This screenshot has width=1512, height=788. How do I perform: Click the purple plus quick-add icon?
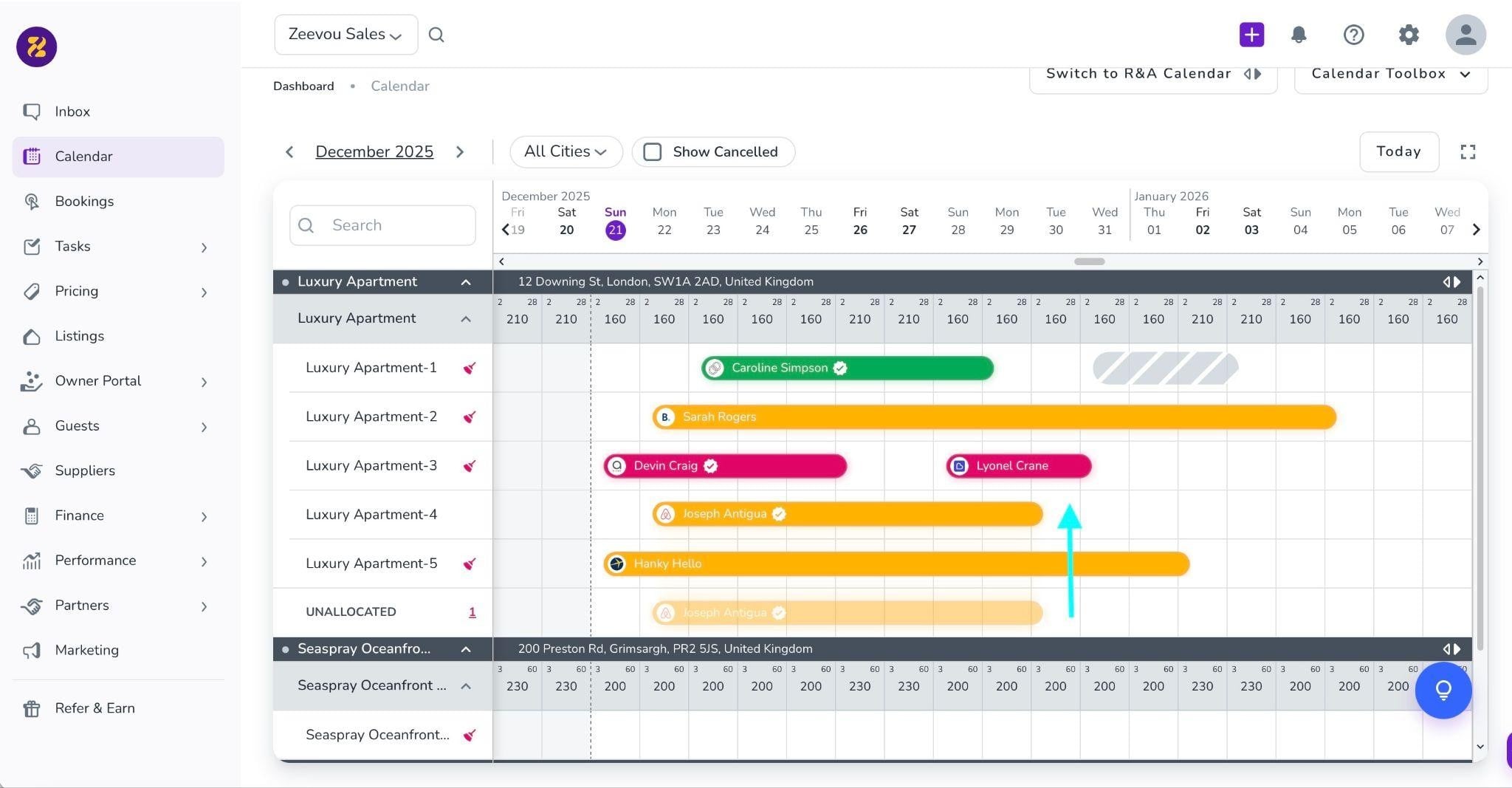point(1251,35)
